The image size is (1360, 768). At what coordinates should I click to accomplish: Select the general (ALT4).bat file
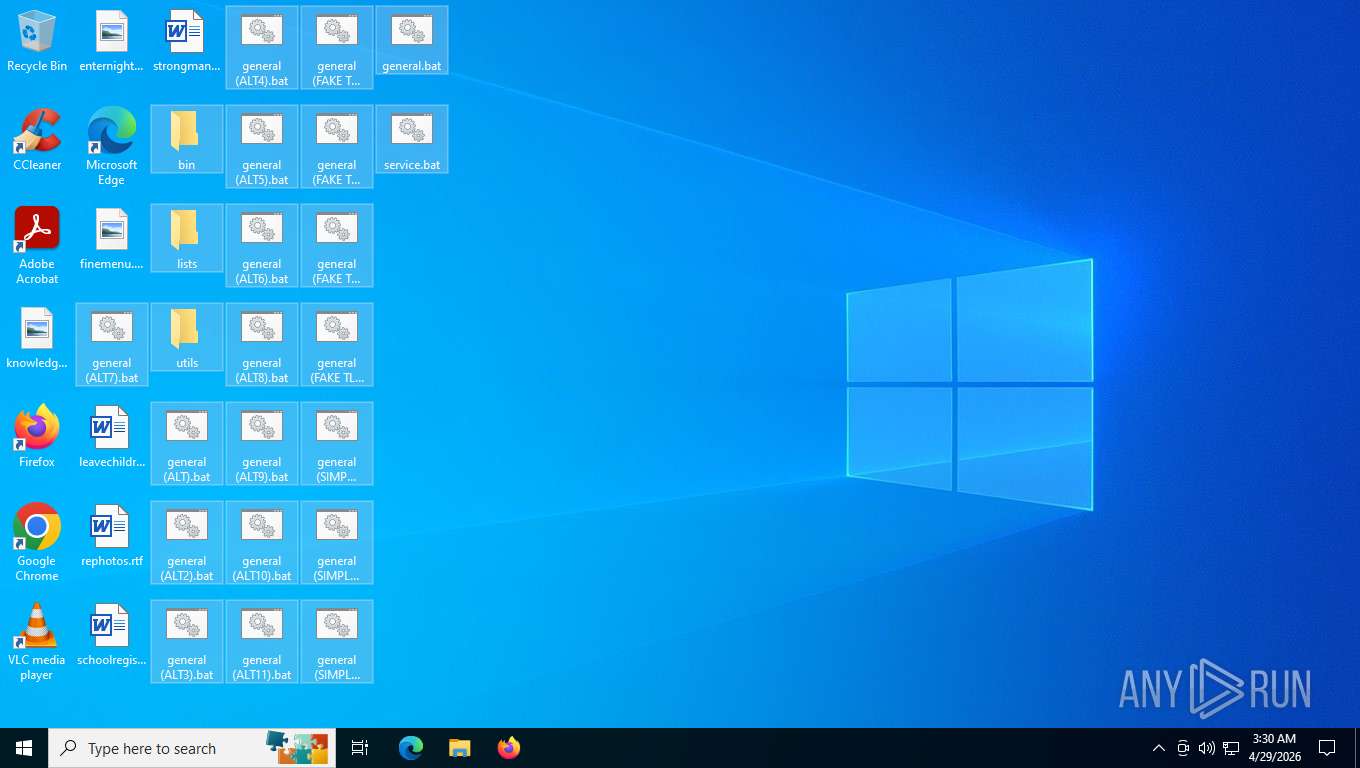[262, 48]
